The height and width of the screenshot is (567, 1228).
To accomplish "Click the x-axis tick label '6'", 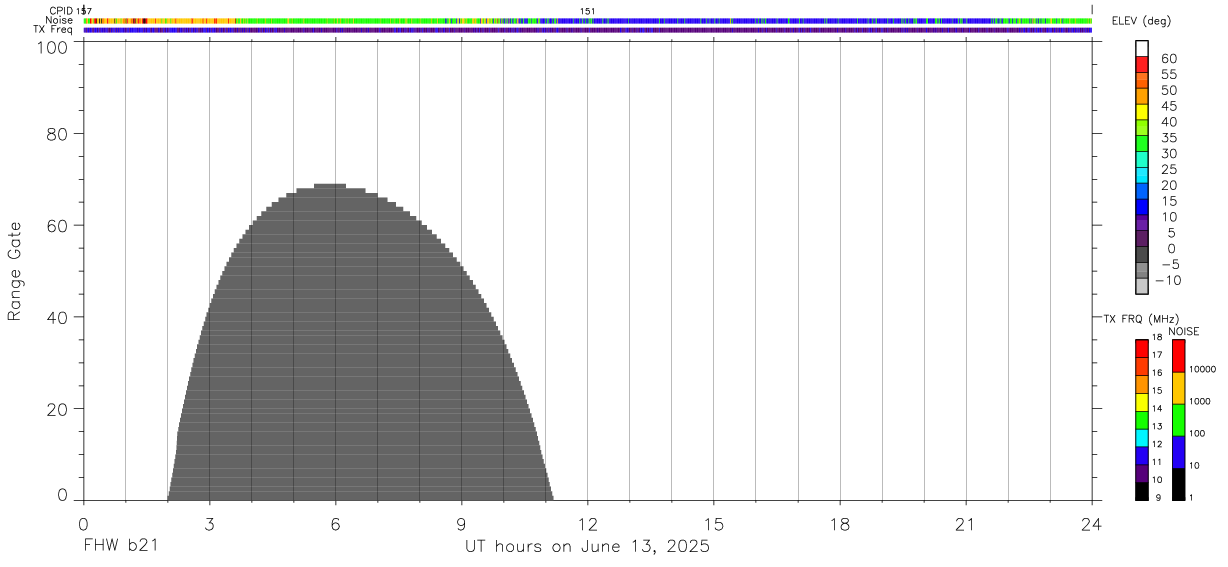I will 335,524.
